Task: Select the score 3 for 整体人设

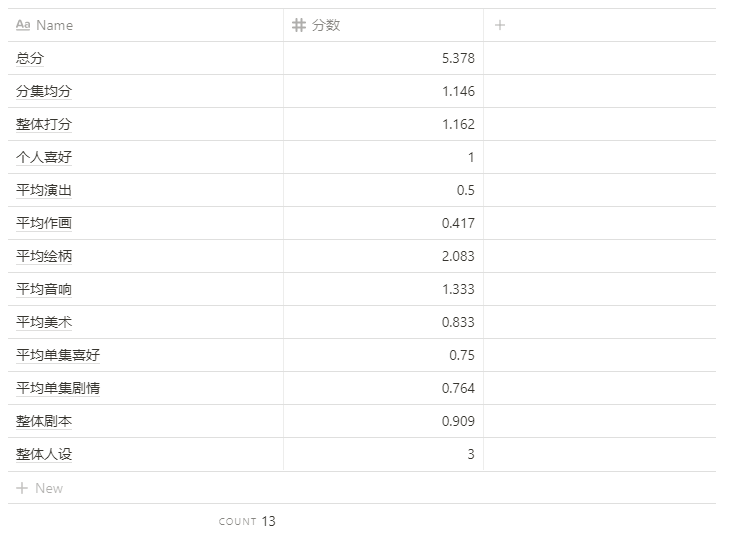Action: (x=383, y=454)
